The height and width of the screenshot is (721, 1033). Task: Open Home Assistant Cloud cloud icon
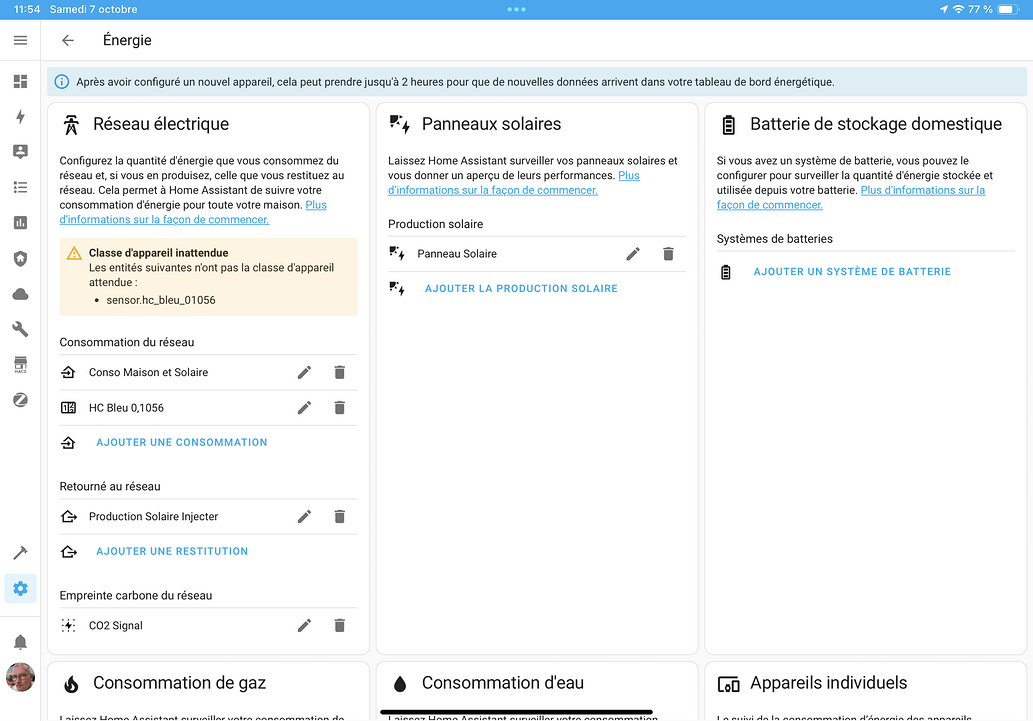pyautogui.click(x=20, y=294)
